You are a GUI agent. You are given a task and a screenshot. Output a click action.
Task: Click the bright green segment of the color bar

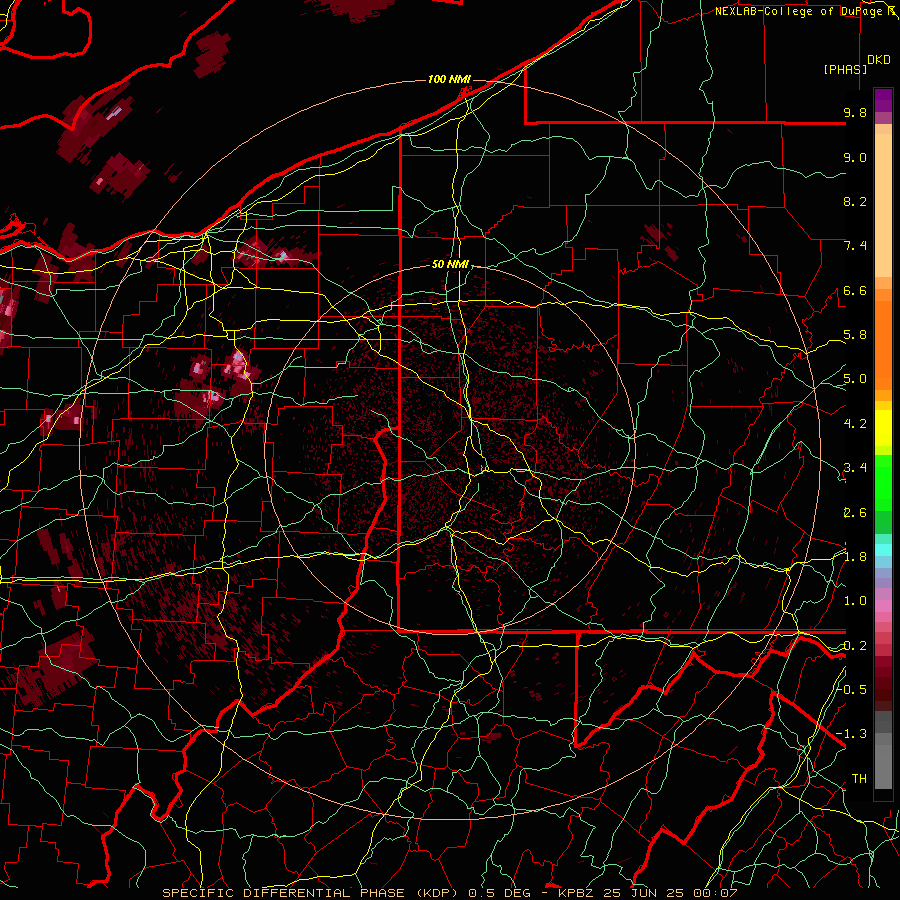pos(883,482)
